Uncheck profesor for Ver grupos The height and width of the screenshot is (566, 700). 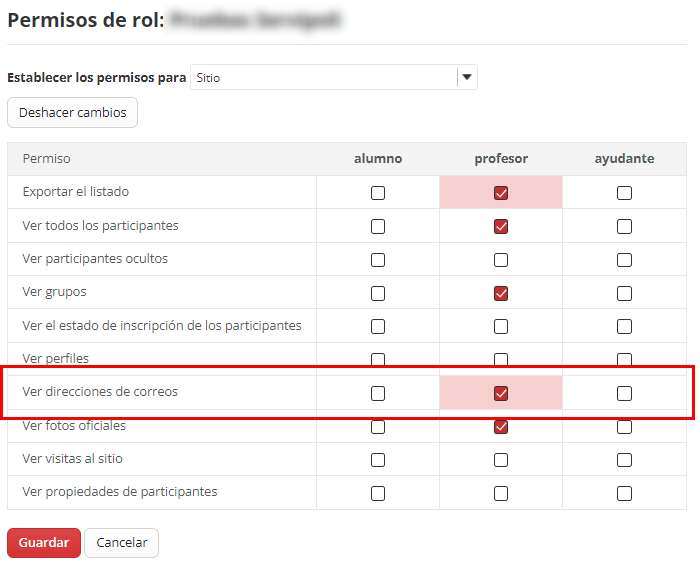coord(501,293)
